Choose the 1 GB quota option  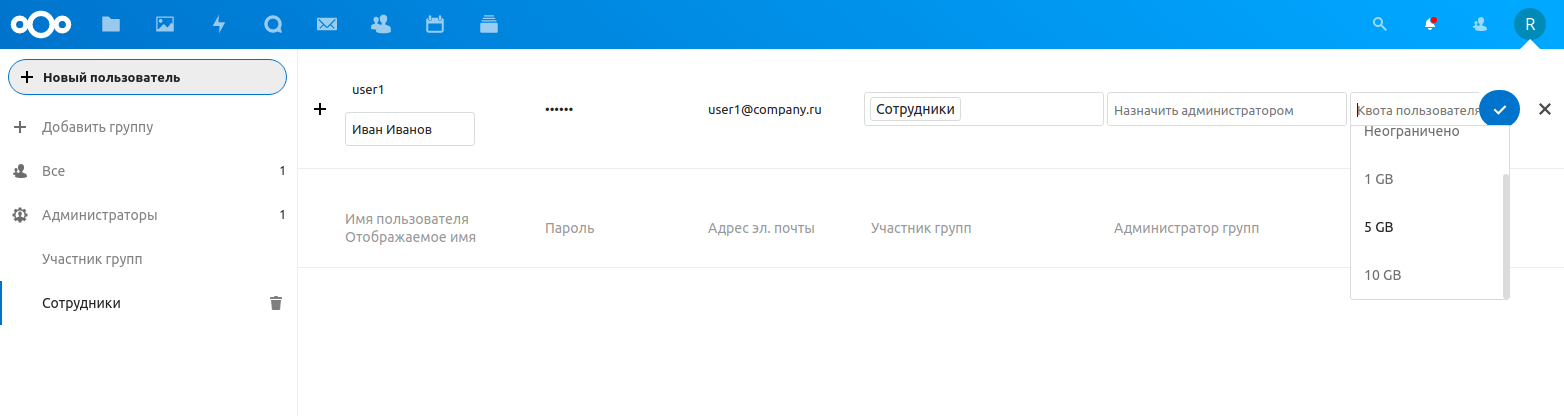pos(1426,179)
